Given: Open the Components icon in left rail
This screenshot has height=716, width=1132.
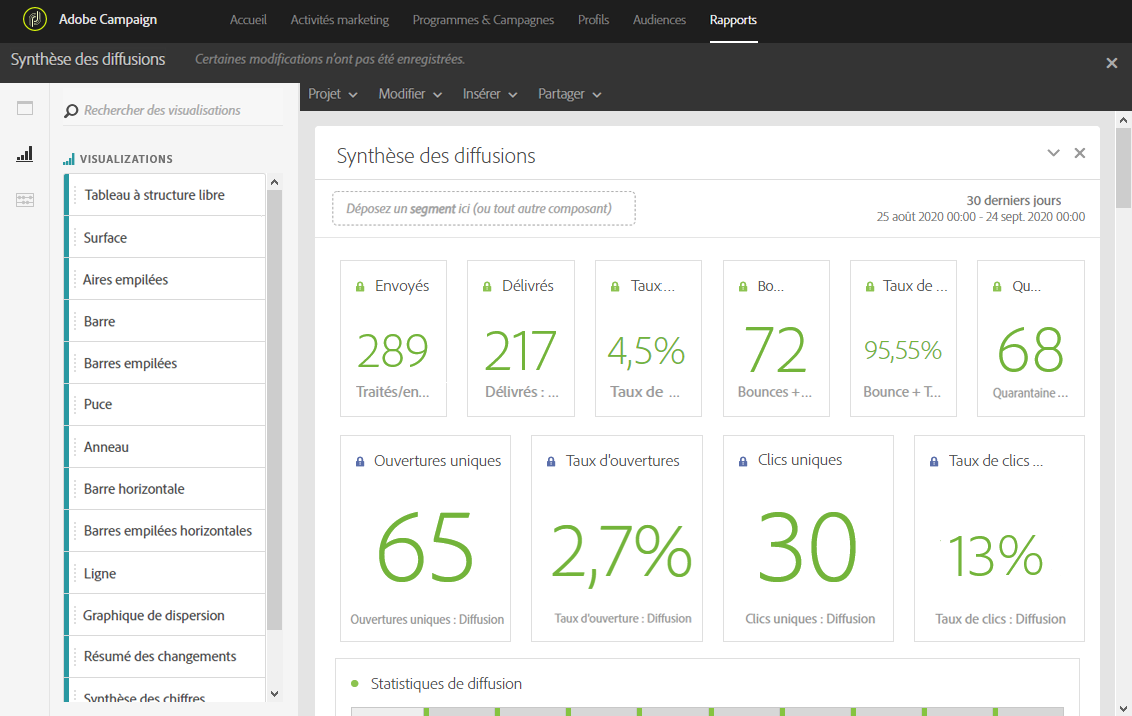Looking at the screenshot, I should pos(25,200).
